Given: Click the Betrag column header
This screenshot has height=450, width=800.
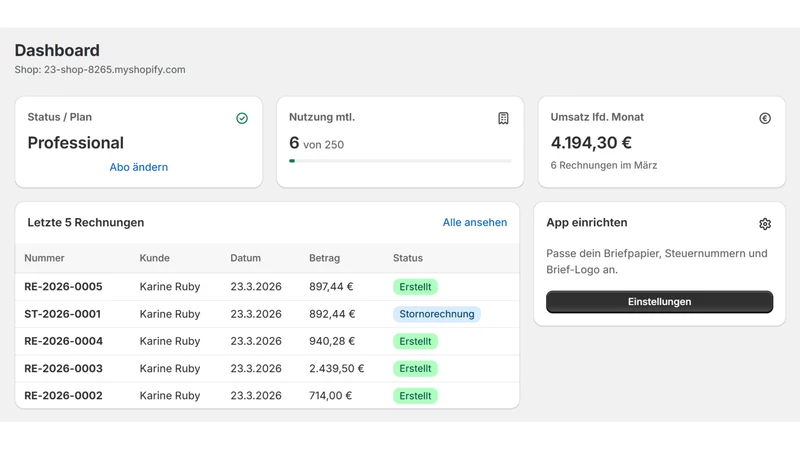Looking at the screenshot, I should pos(324,258).
